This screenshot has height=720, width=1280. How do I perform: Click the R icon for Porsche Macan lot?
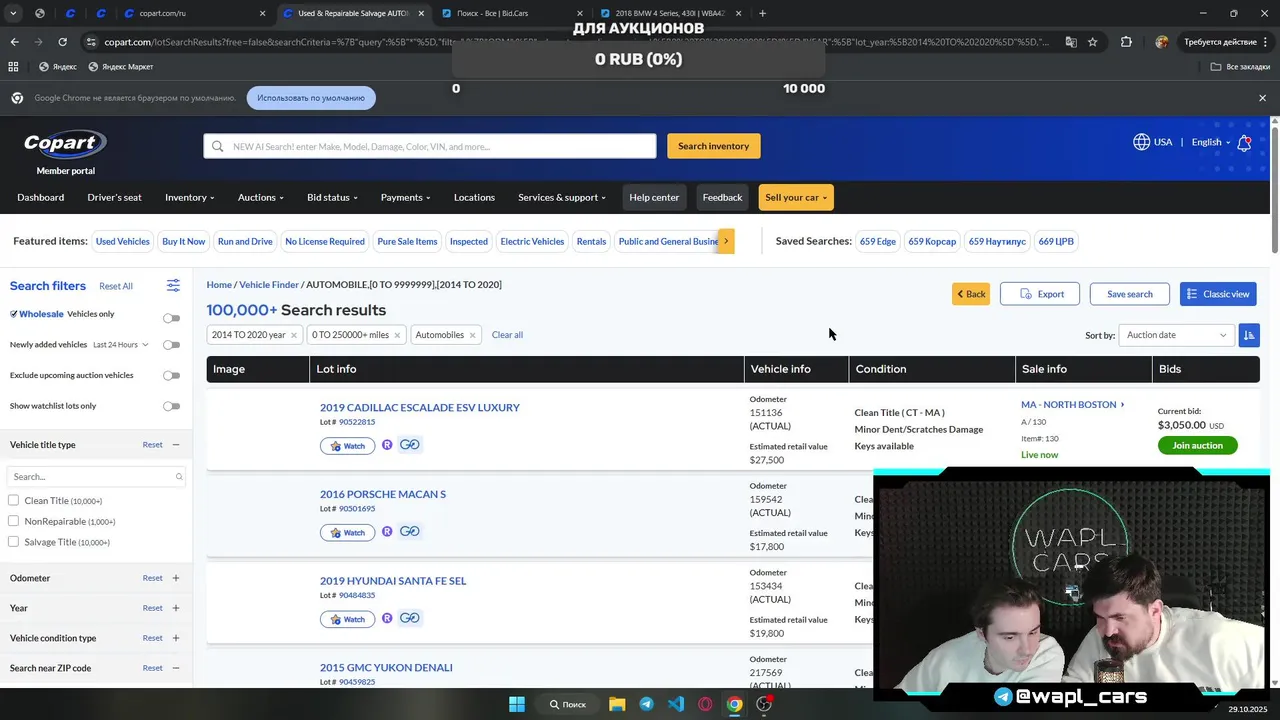pyautogui.click(x=387, y=532)
